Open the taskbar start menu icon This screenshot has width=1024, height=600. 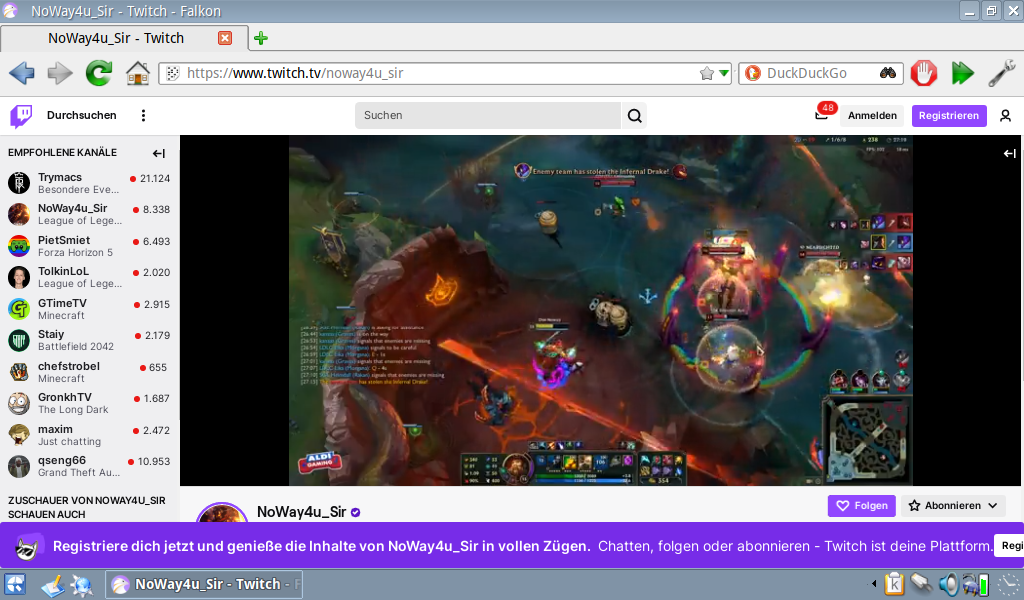tap(15, 584)
